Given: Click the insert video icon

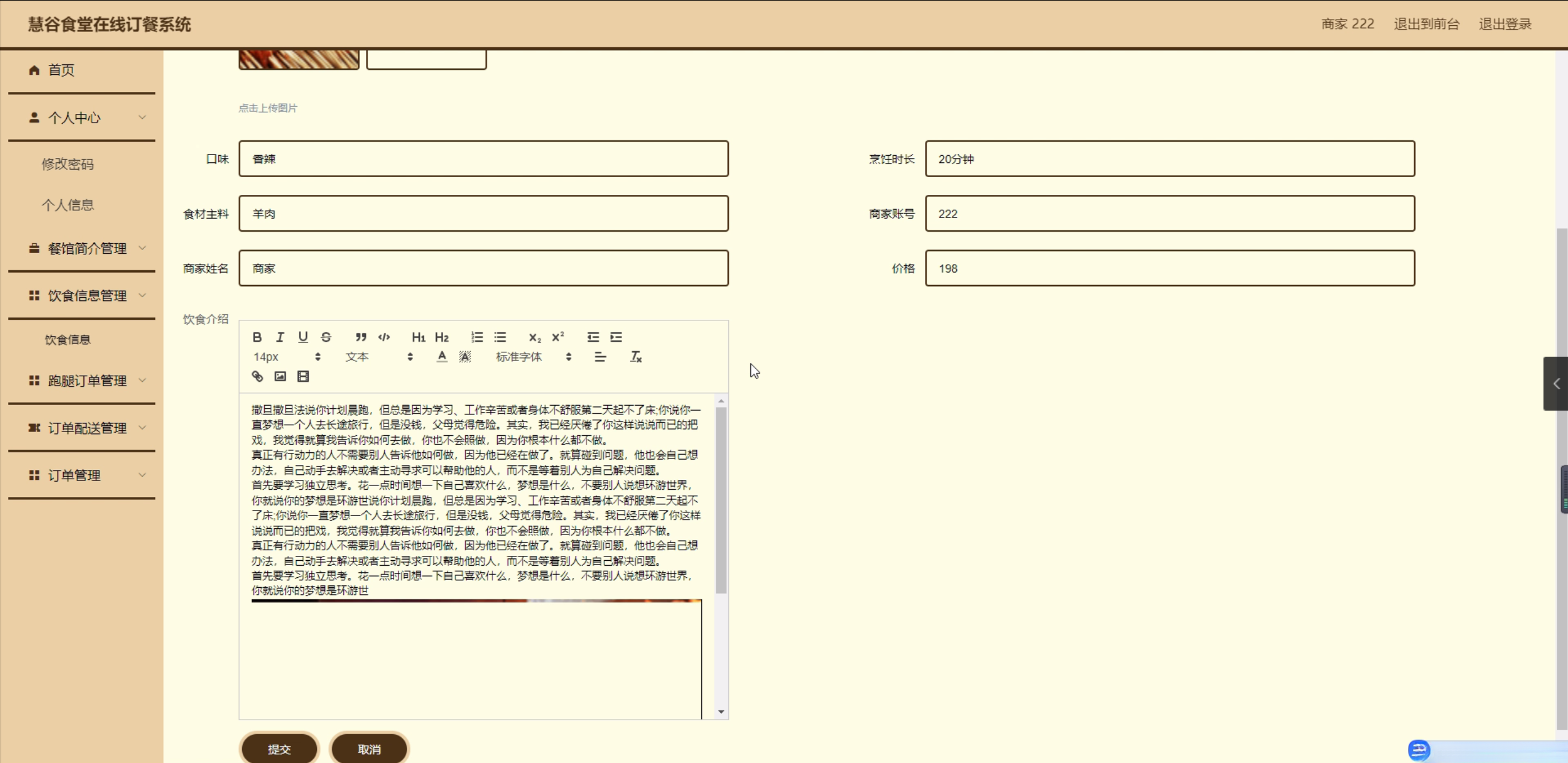Looking at the screenshot, I should coord(303,376).
